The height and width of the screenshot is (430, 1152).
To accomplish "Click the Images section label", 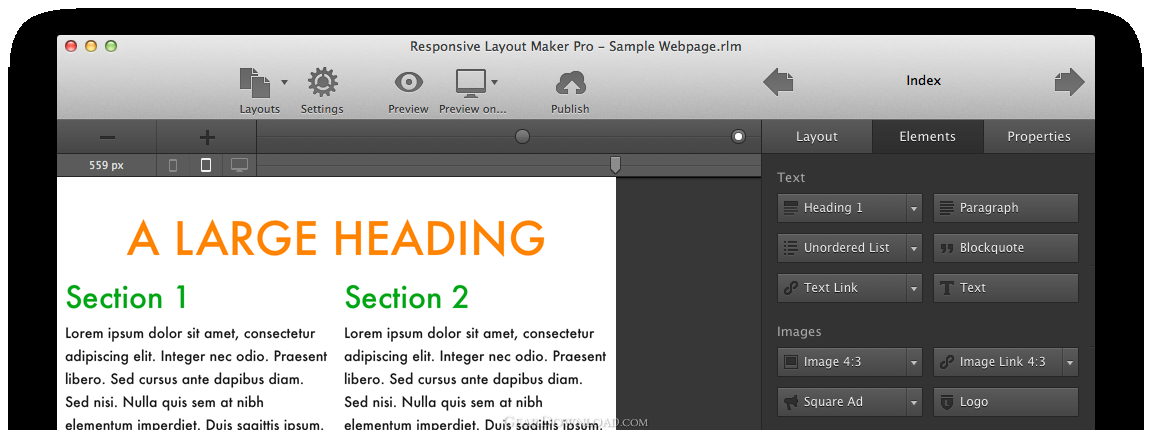I will 799,332.
